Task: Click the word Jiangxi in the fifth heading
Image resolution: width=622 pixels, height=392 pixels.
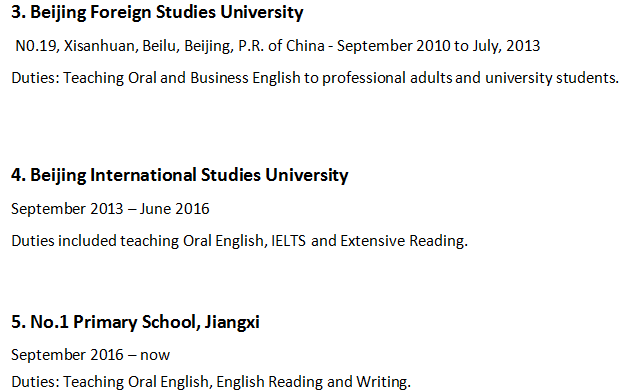Action: pyautogui.click(x=232, y=322)
